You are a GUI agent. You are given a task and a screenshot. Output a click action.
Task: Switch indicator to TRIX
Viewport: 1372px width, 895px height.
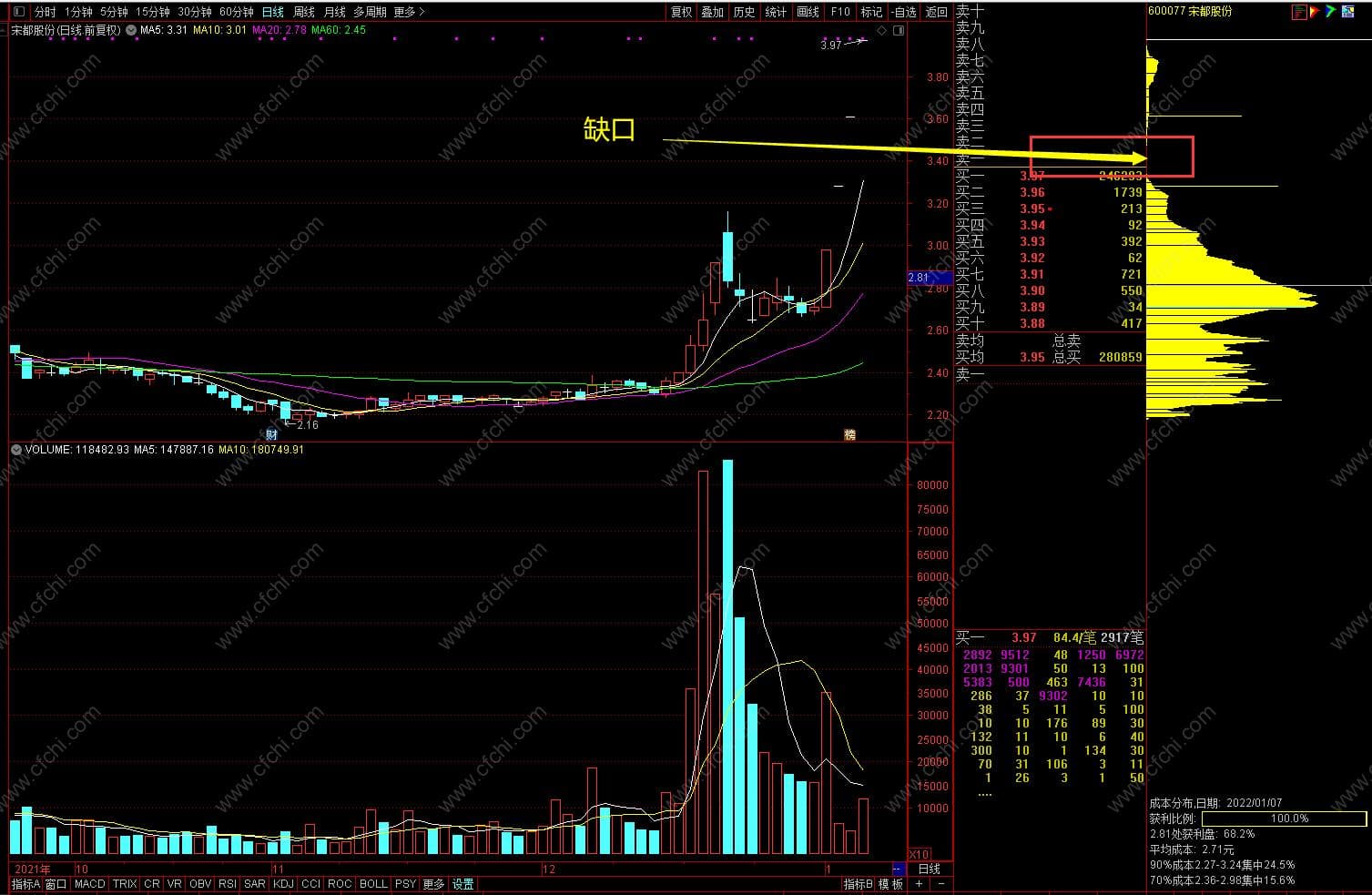(125, 884)
